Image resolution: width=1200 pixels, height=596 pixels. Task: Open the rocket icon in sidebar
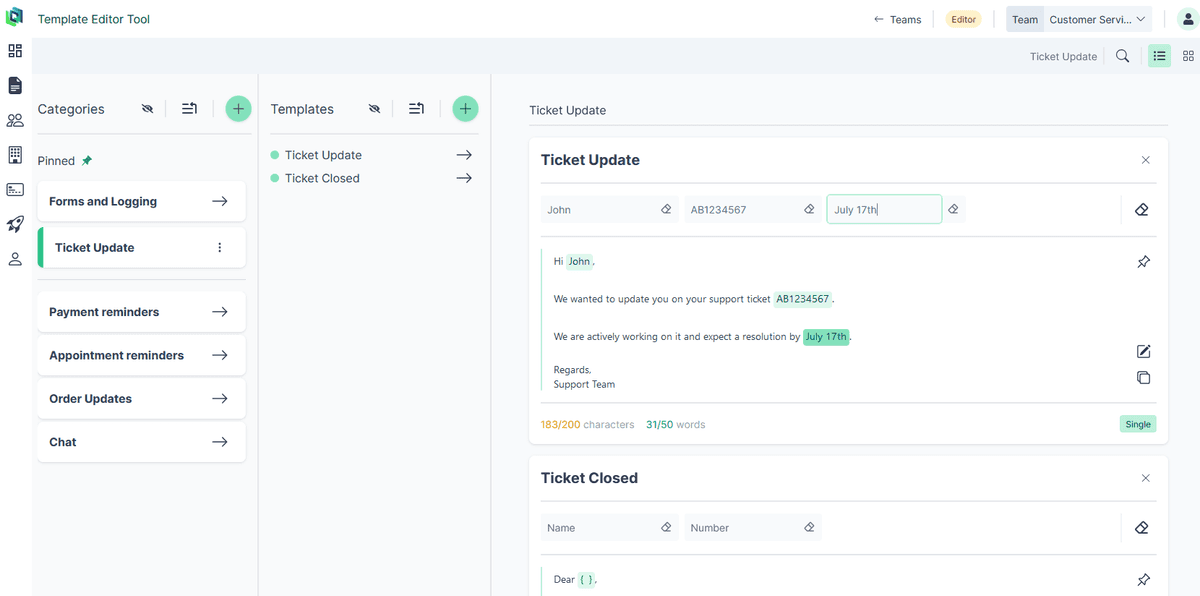15,224
